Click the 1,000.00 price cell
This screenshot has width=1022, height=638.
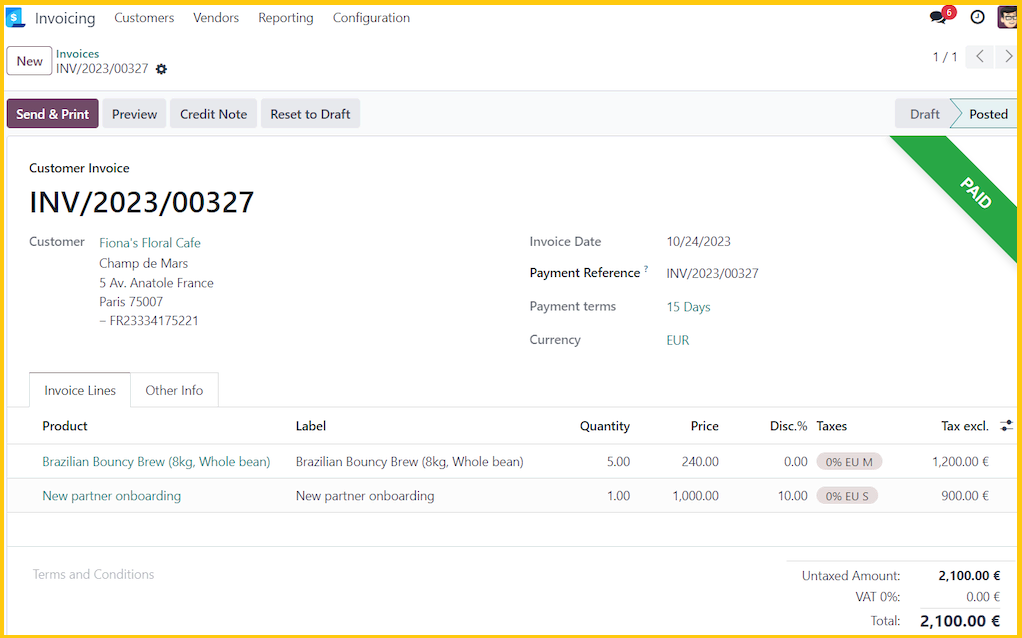click(695, 496)
